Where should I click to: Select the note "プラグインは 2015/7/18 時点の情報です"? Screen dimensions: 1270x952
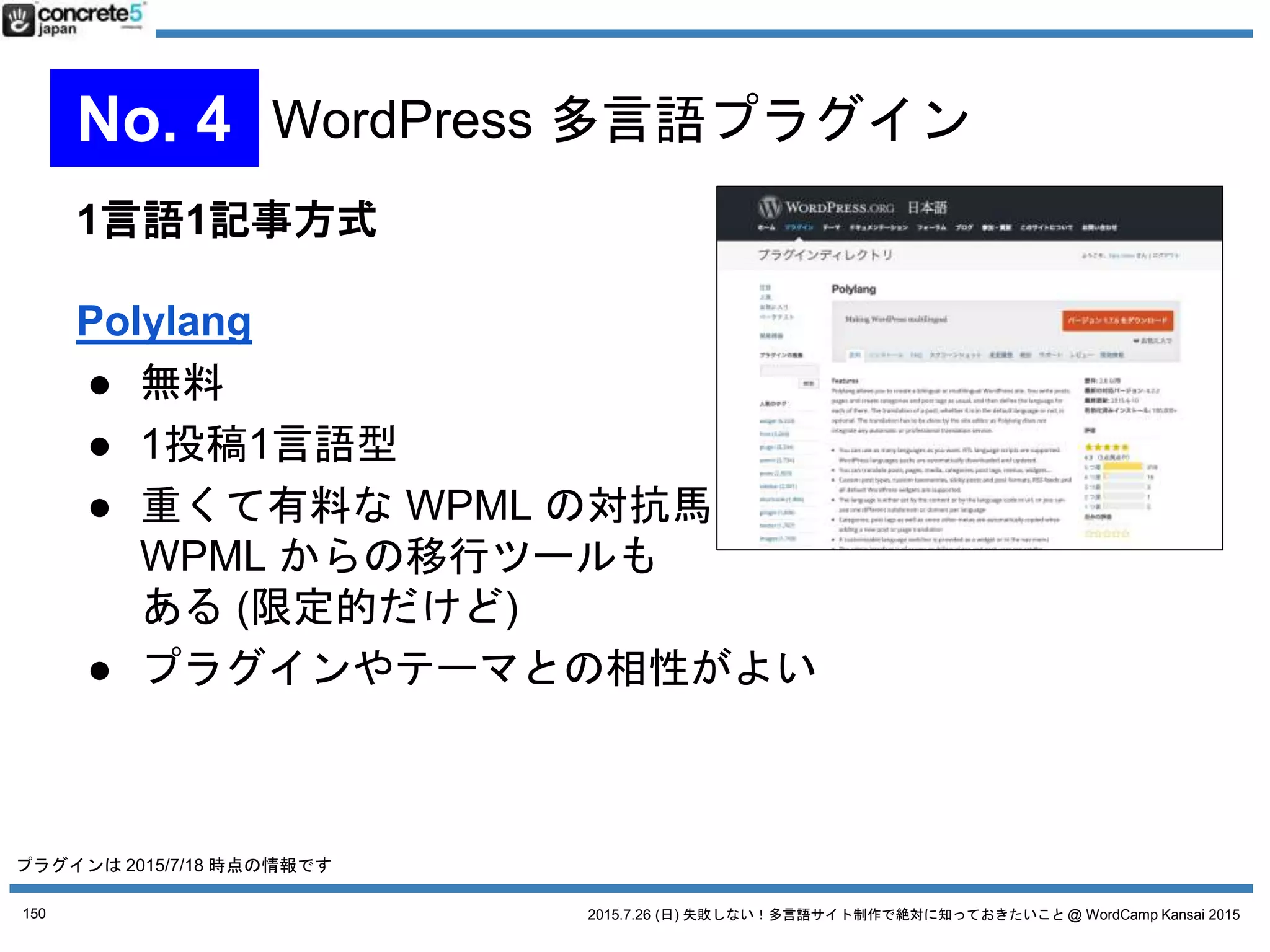point(174,865)
